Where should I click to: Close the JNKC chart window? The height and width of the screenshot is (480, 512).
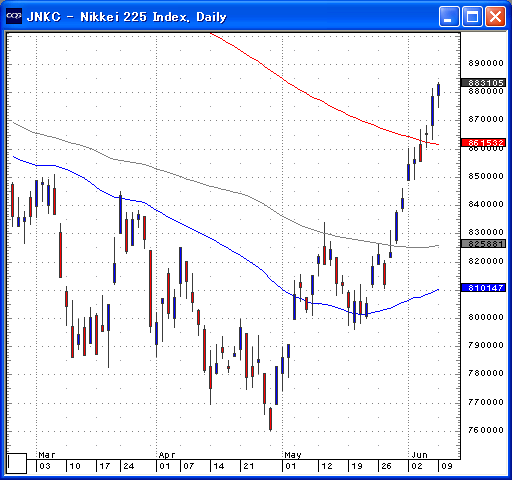click(x=495, y=16)
